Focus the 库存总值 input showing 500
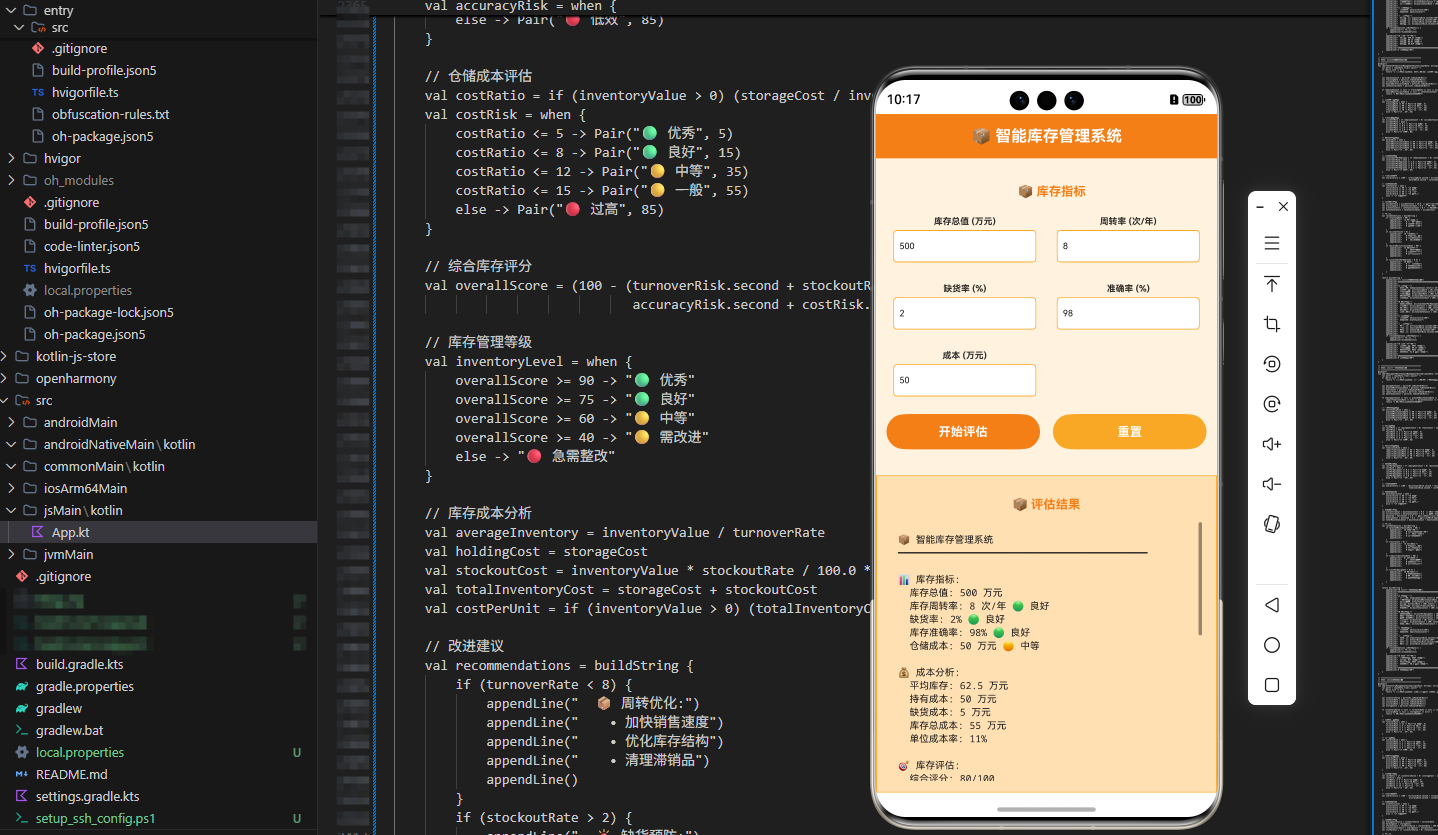Viewport: 1438px width, 835px height. 964,246
